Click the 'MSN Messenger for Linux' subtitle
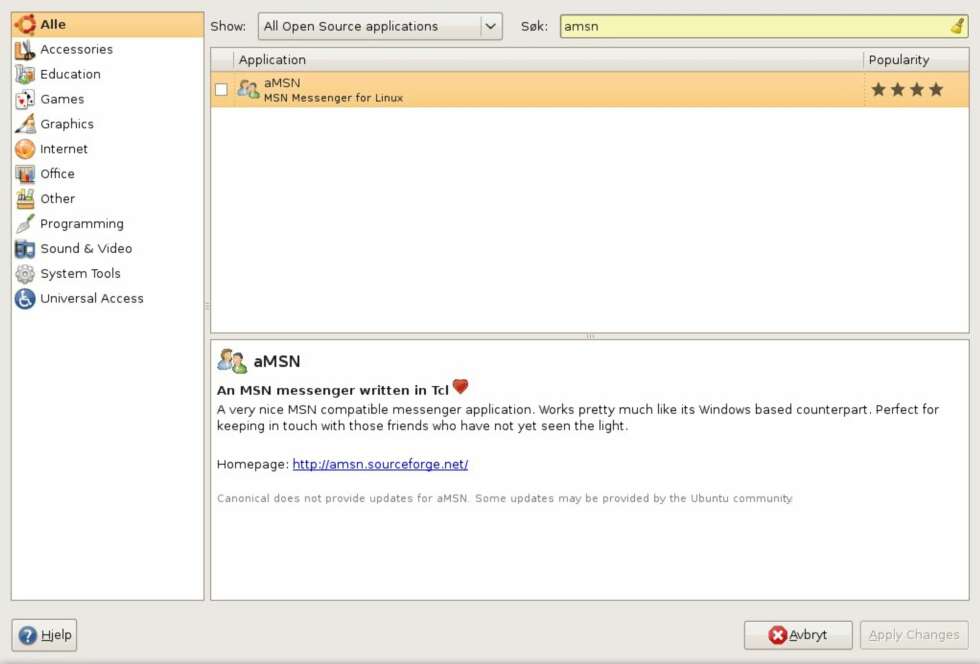The image size is (980, 664). tap(333, 98)
